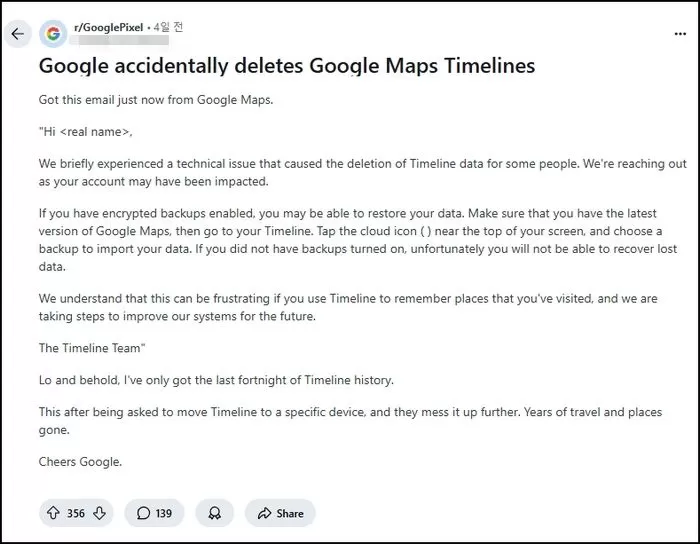This screenshot has height=544, width=700.
Task: Click "The Timeline Team" signature line
Action: 90,348
